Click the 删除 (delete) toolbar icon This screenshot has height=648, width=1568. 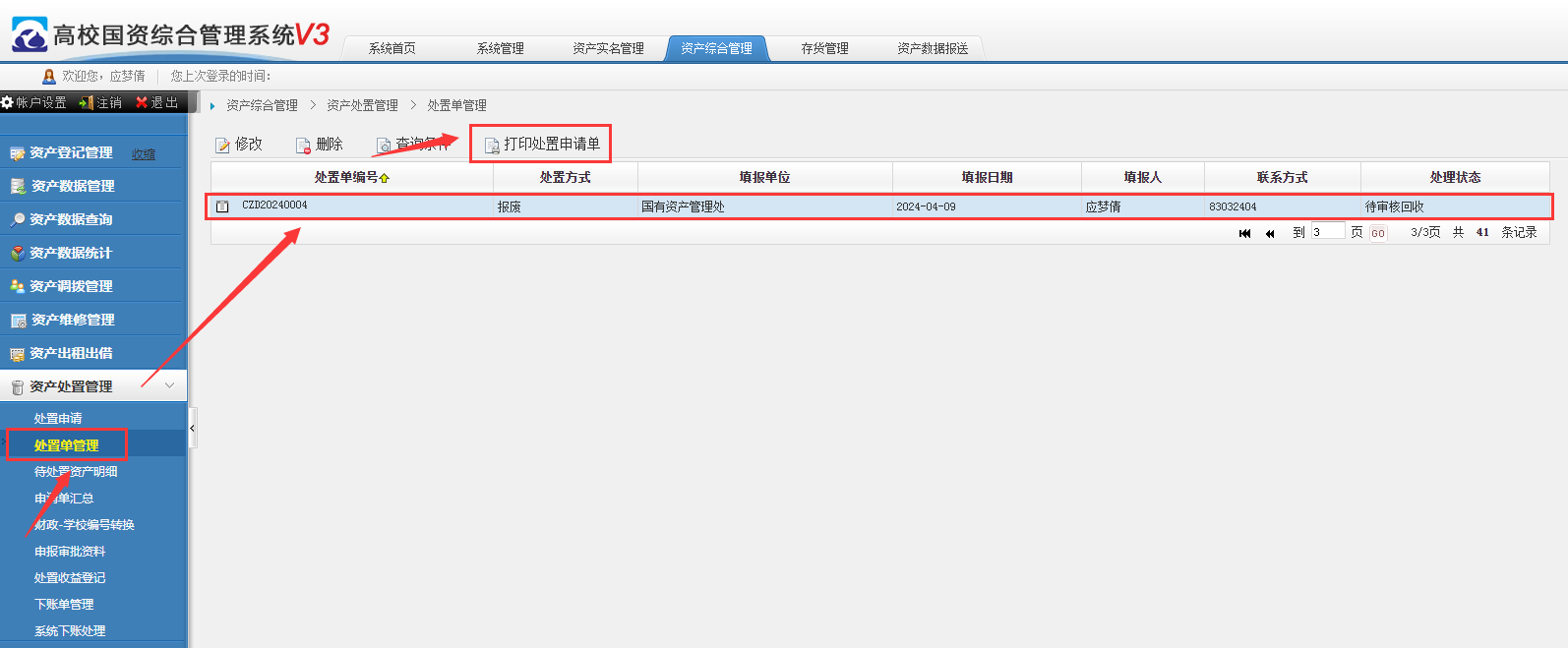coord(303,146)
